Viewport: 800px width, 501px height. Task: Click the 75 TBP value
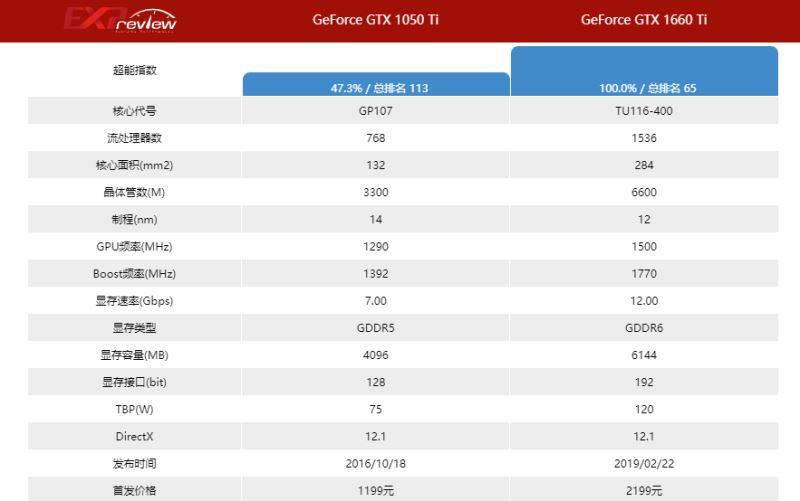click(x=376, y=409)
